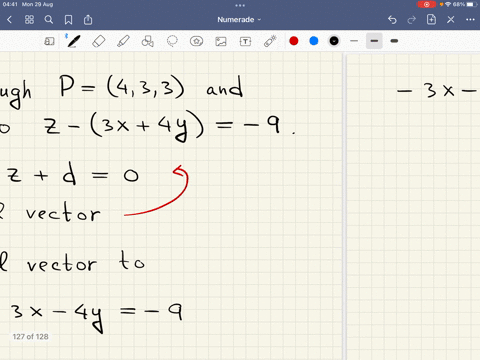
Task: Choose the red pen color
Action: pyautogui.click(x=294, y=41)
